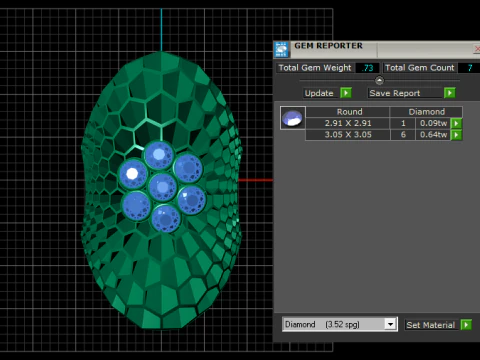Click the Save Report button label
The height and width of the screenshot is (360, 480).
[x=395, y=93]
